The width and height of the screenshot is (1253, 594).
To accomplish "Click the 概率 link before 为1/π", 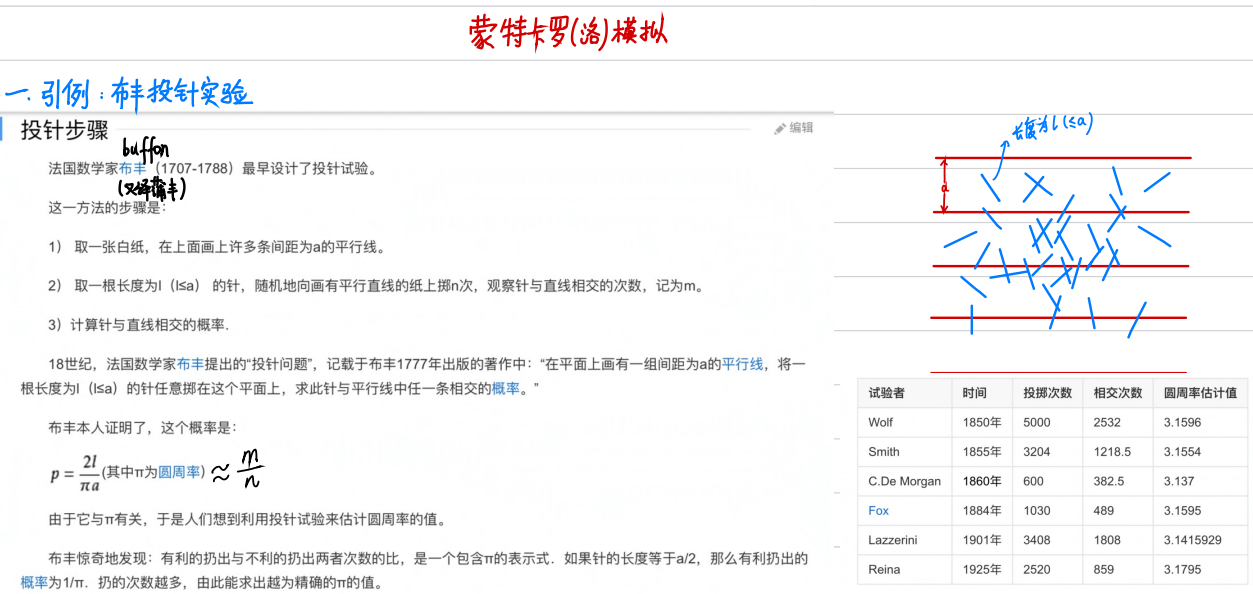I will tap(34, 582).
